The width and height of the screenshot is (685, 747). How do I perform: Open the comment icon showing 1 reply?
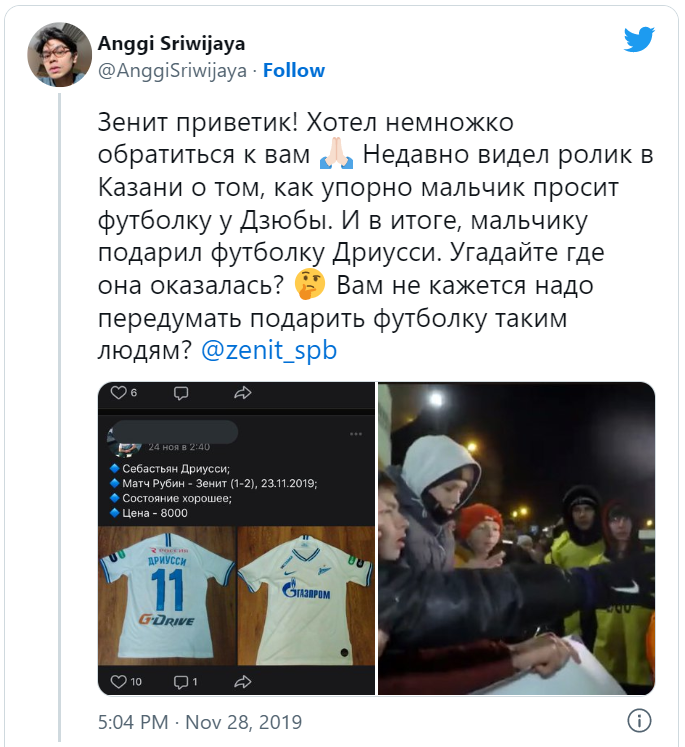point(181,682)
